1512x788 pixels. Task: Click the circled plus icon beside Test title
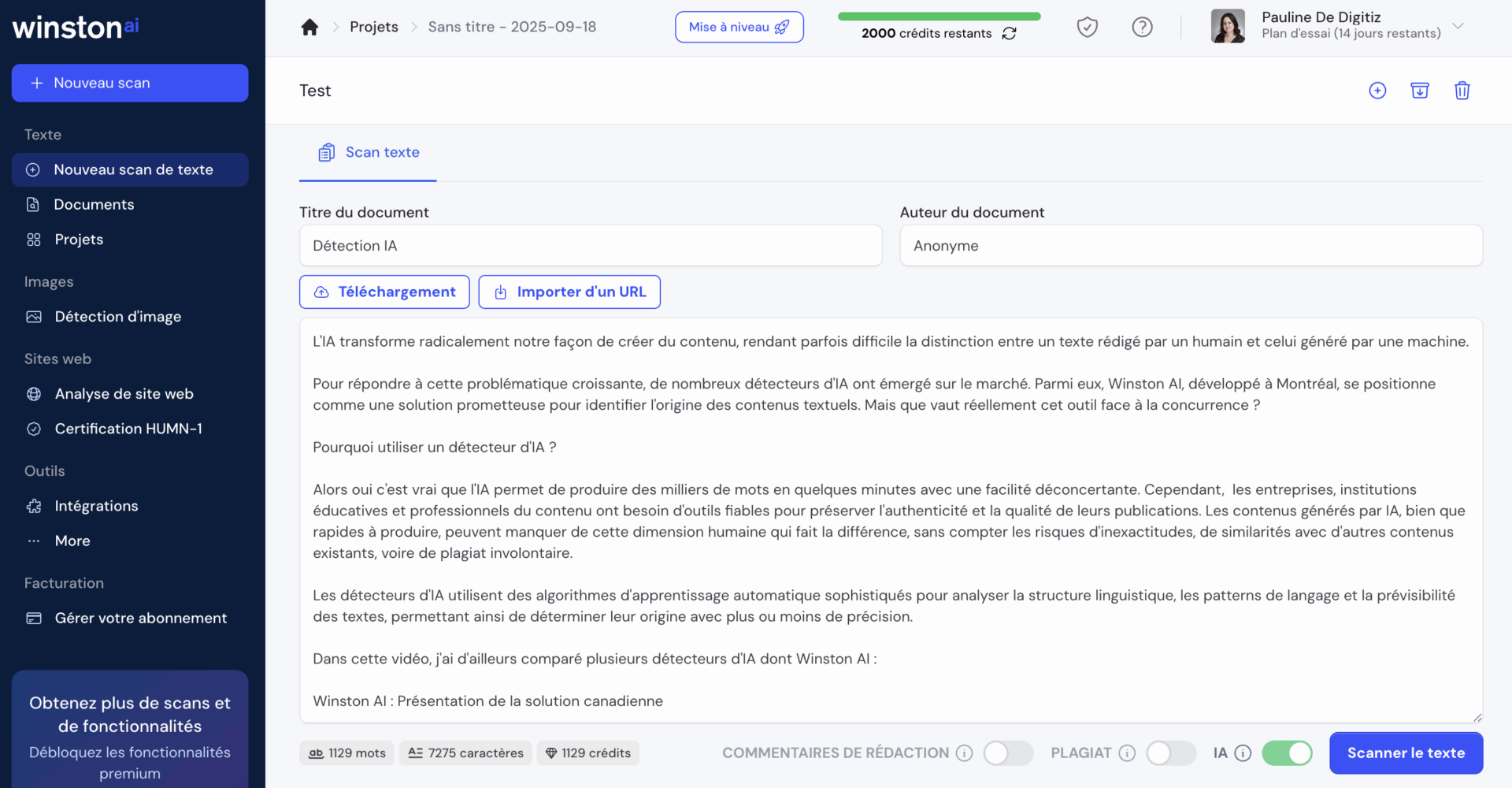coord(1377,91)
